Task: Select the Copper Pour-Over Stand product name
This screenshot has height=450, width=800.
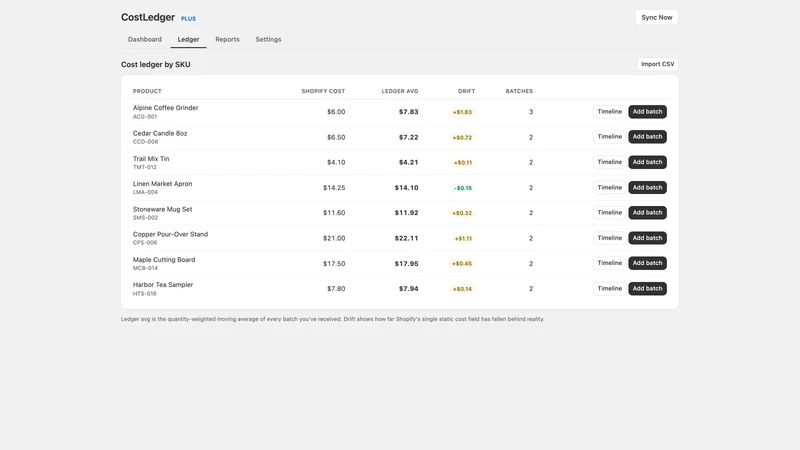Action: pos(170,235)
